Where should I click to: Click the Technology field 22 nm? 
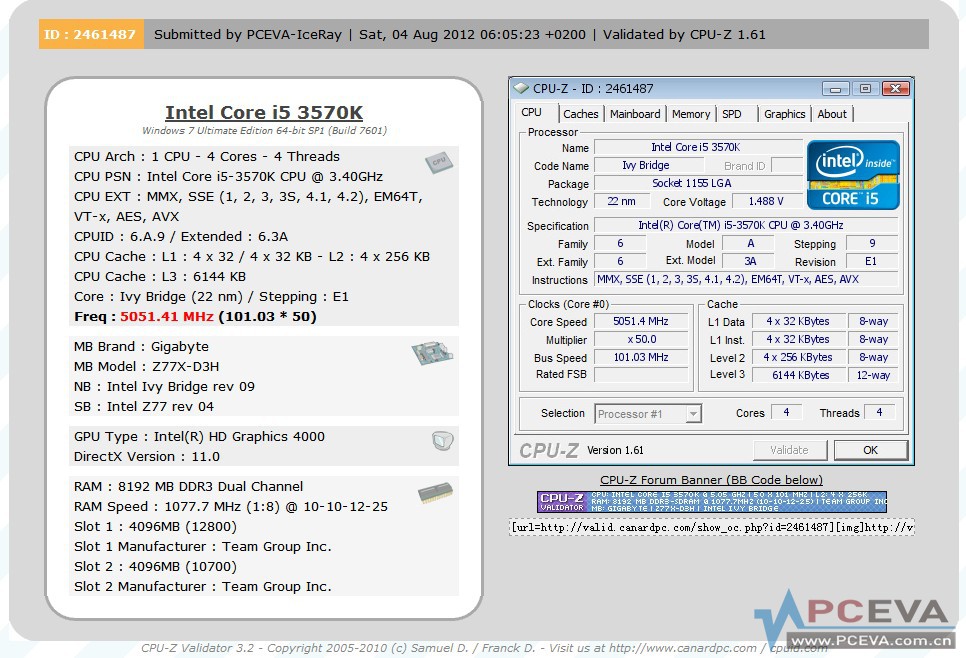[622, 201]
